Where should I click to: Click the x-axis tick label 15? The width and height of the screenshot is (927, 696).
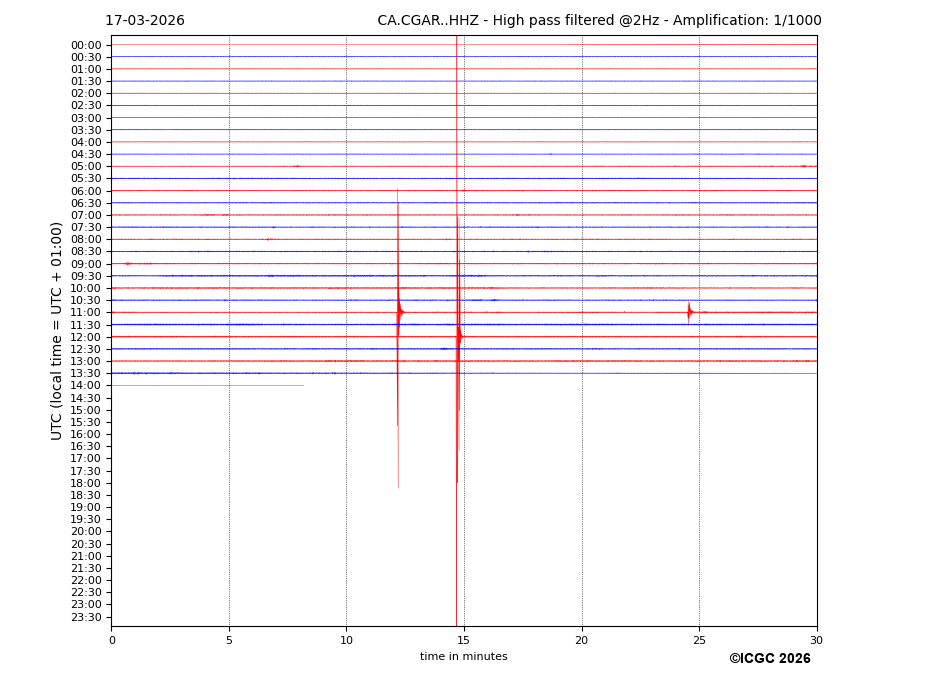click(464, 640)
